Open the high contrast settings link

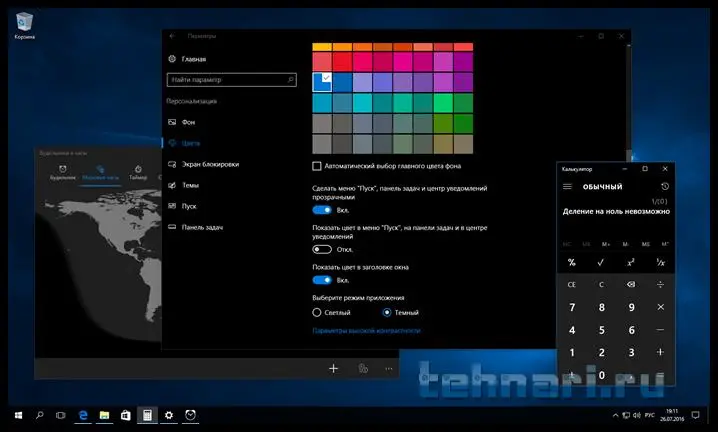click(366, 330)
